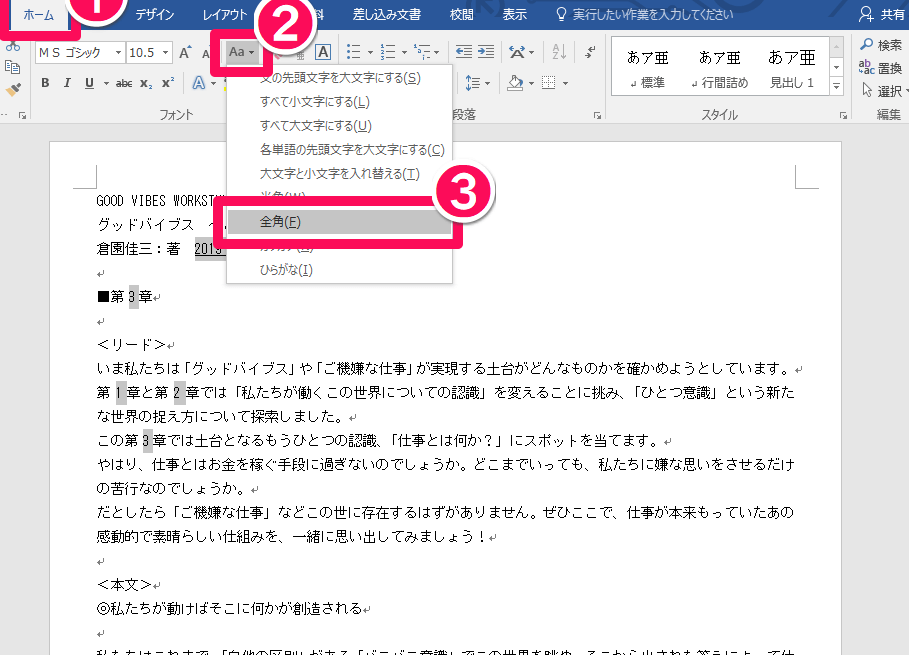Click the 共有 share button

[x=882, y=14]
